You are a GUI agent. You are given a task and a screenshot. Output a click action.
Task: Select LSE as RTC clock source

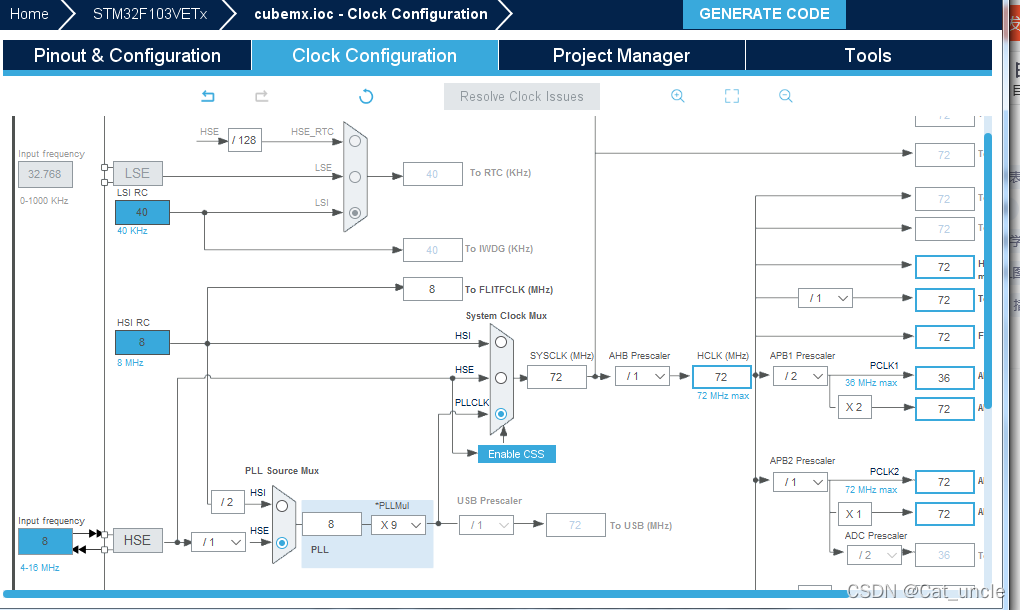(355, 177)
